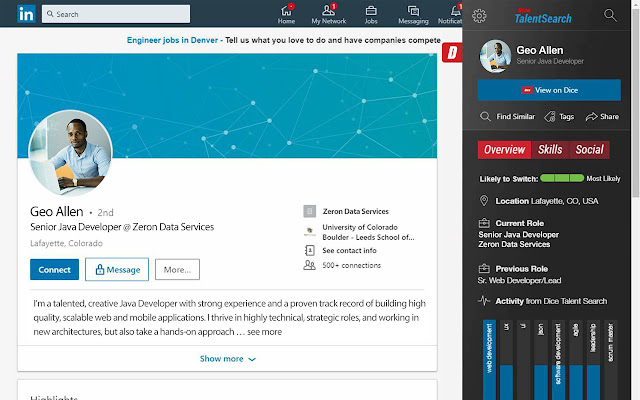Click the connections people icon
Viewport: 640px width, 400px height.
click(x=309, y=265)
